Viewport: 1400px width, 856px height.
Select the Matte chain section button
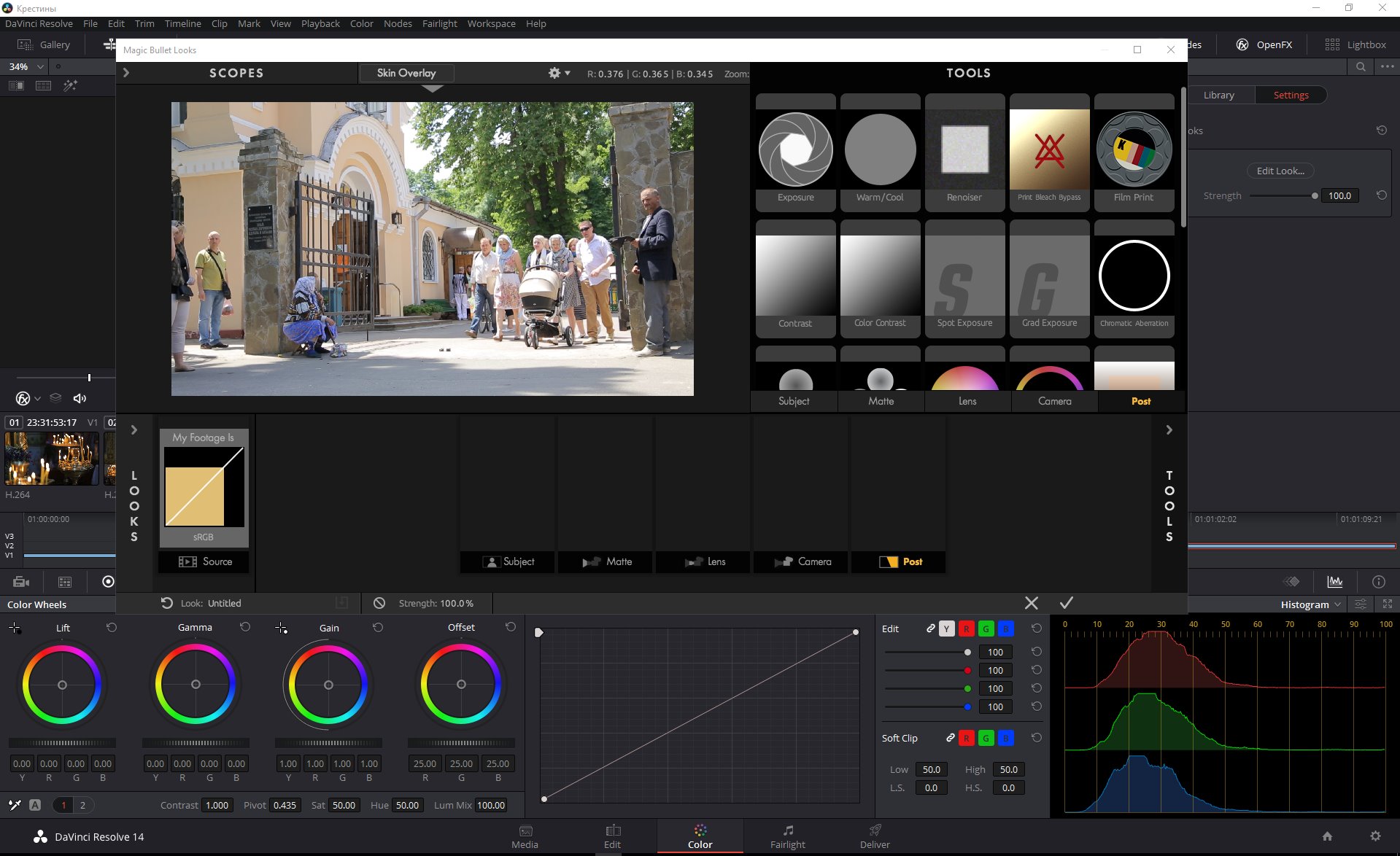[606, 561]
